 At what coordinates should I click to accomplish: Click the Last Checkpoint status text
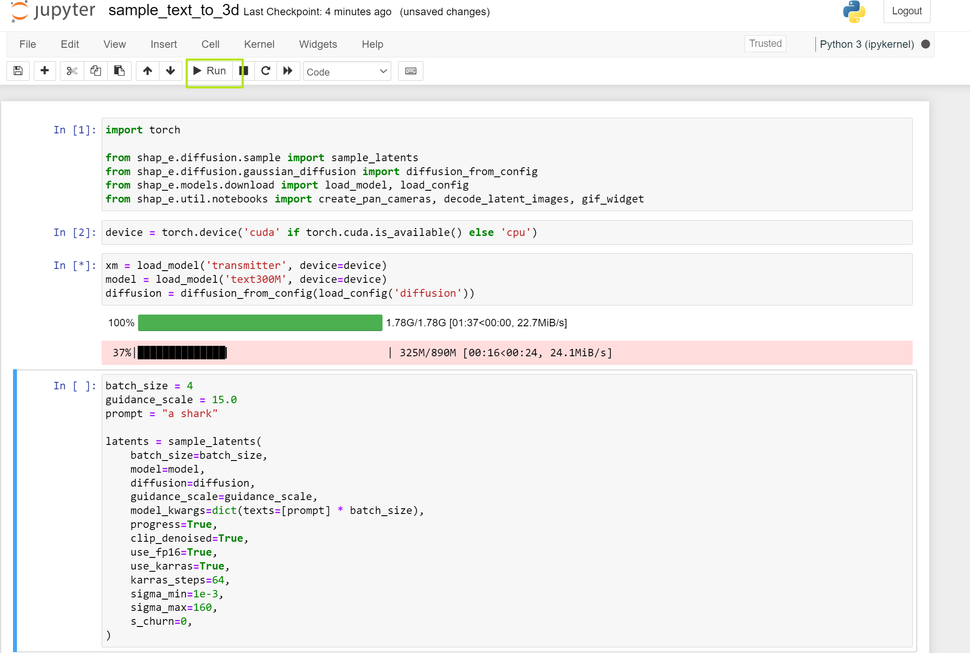(317, 12)
